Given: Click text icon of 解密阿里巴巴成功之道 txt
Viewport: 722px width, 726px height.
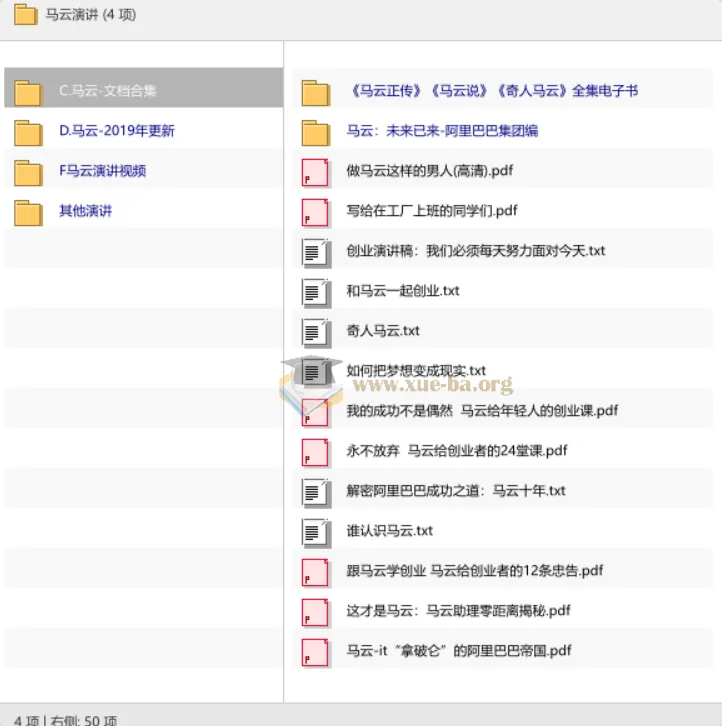Looking at the screenshot, I should pos(316,493).
